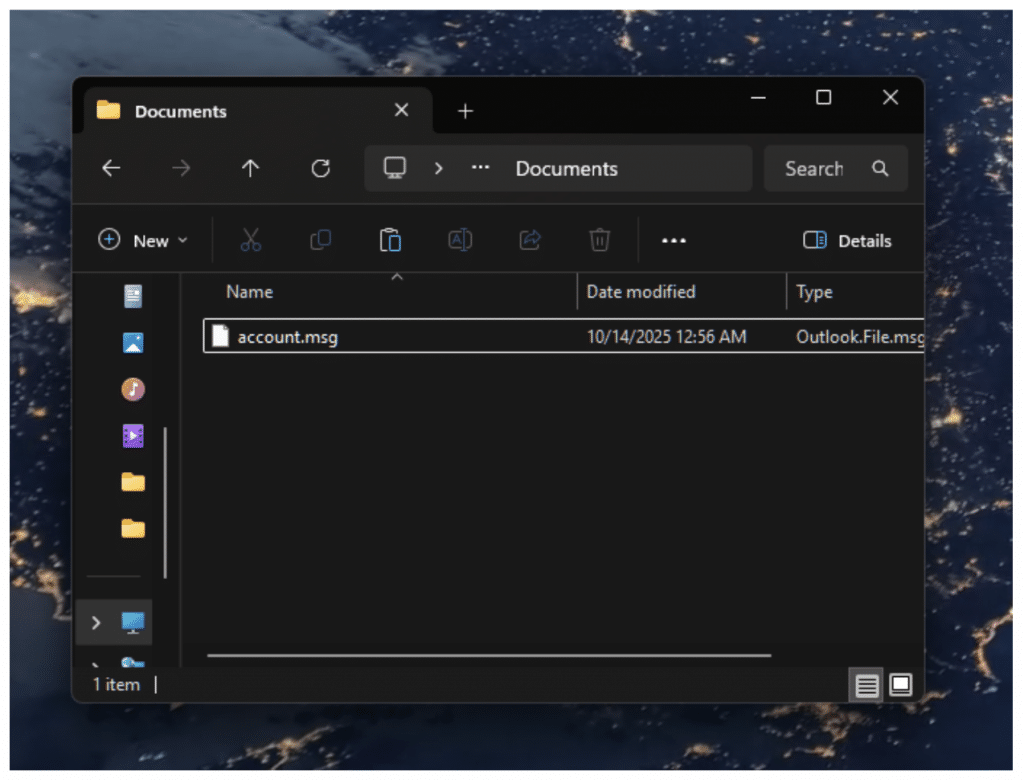Sort files by Date modified column
Image resolution: width=1024 pixels, height=780 pixels.
tap(641, 292)
